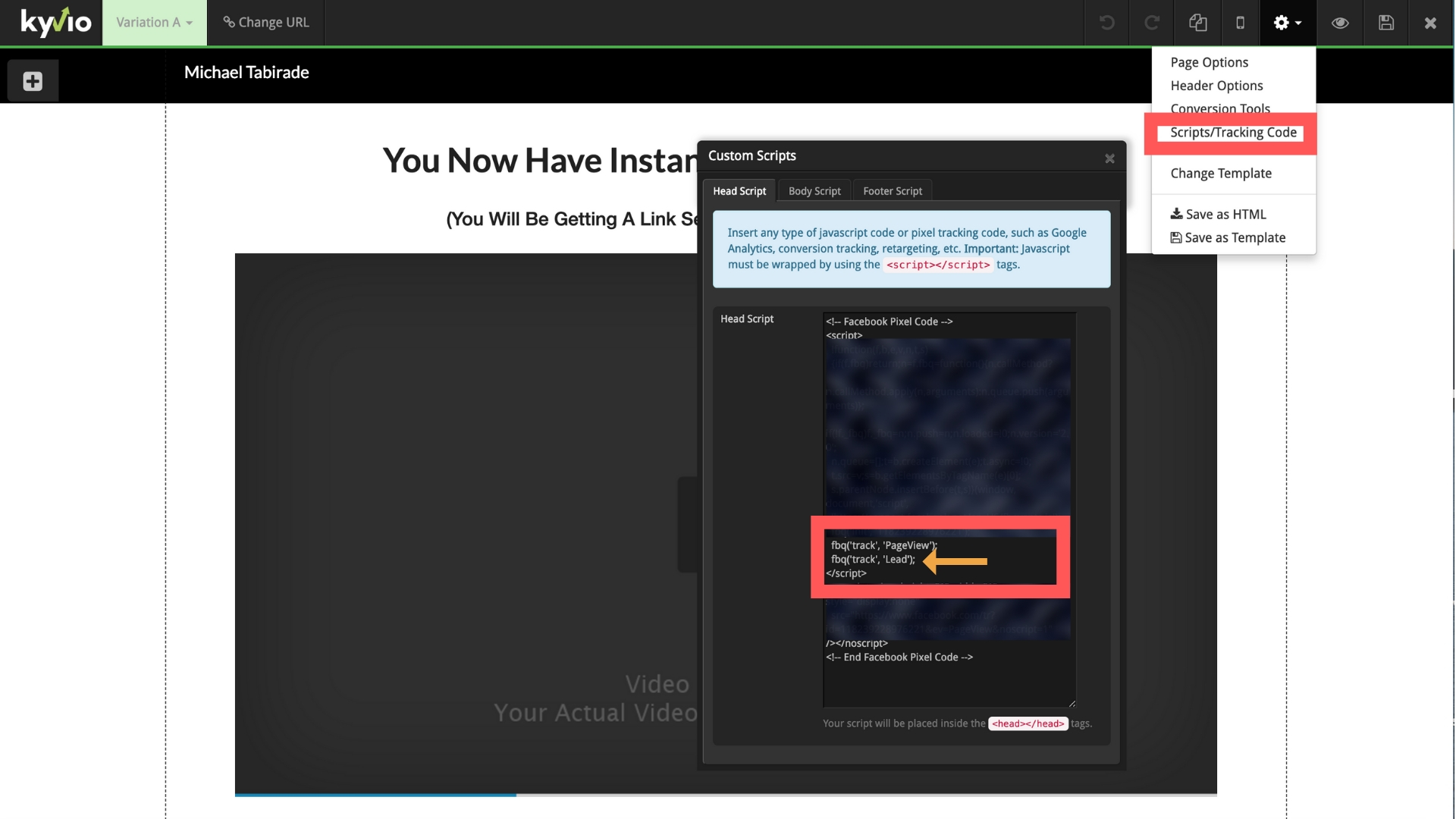Toggle Head Script tab active state
Viewport: 1456px width, 819px height.
[739, 191]
